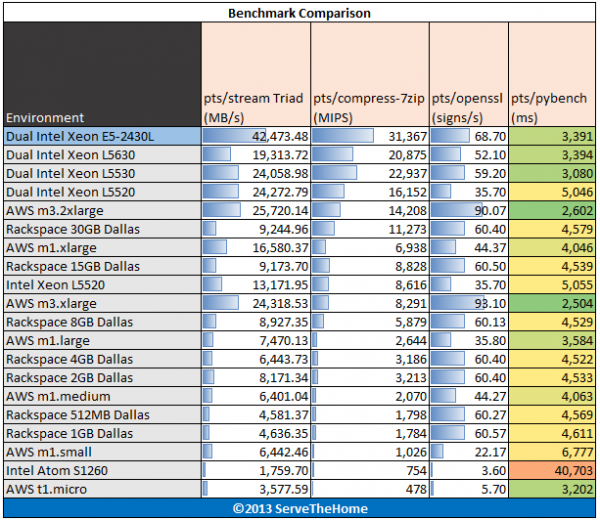Image resolution: width=600 pixels, height=520 pixels.
Task: Click the ©2013 ServeTheHome footer
Action: point(299,508)
